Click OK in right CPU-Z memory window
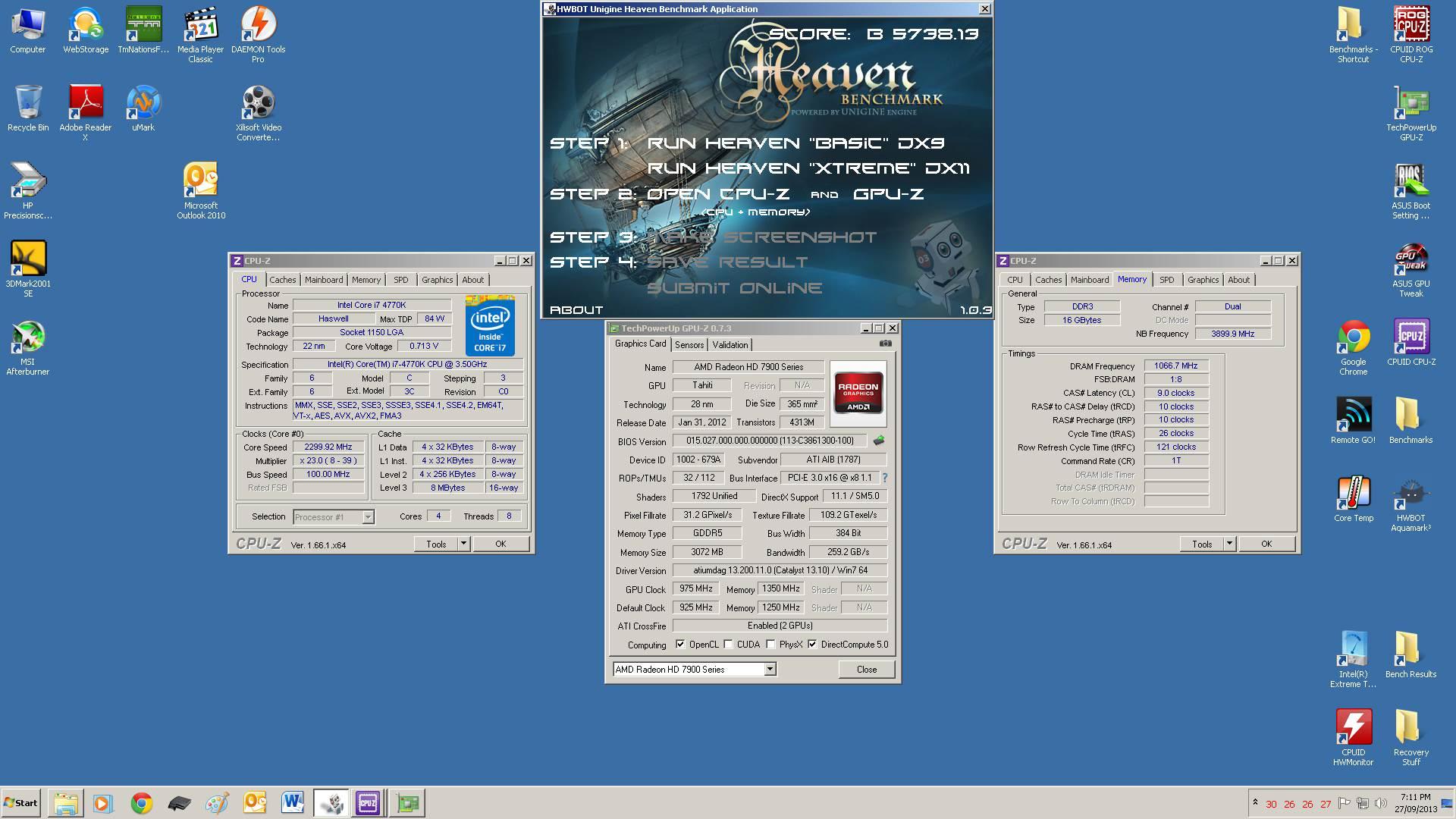The image size is (1456, 819). (1266, 544)
